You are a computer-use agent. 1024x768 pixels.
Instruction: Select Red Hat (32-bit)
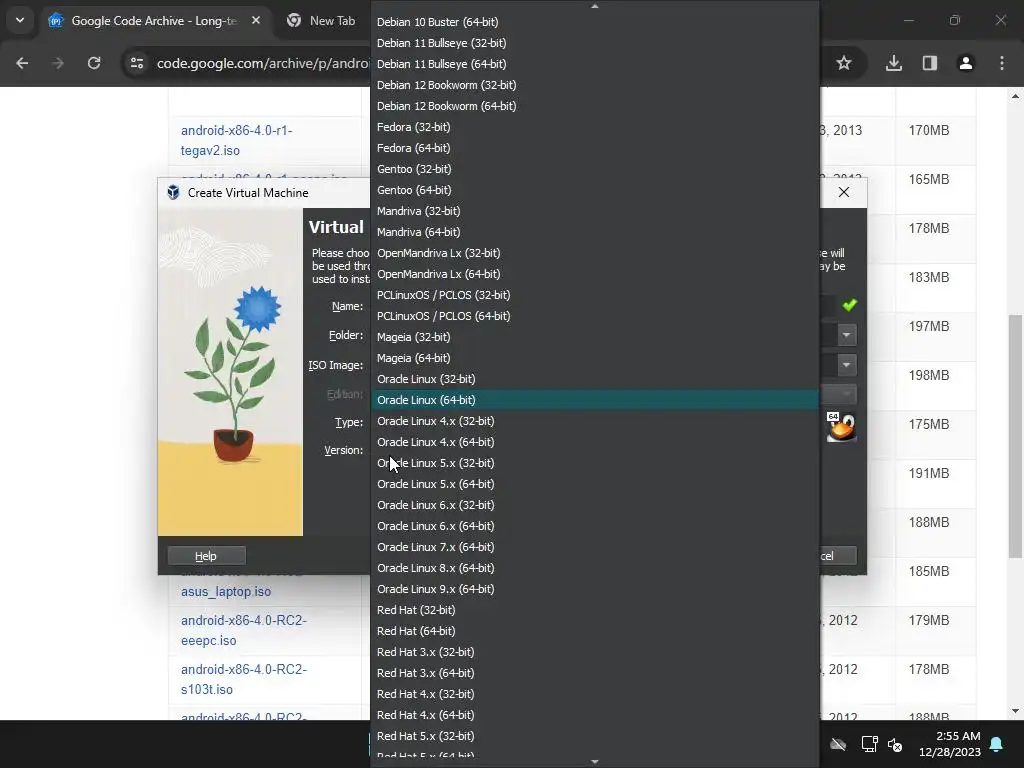[595, 610]
